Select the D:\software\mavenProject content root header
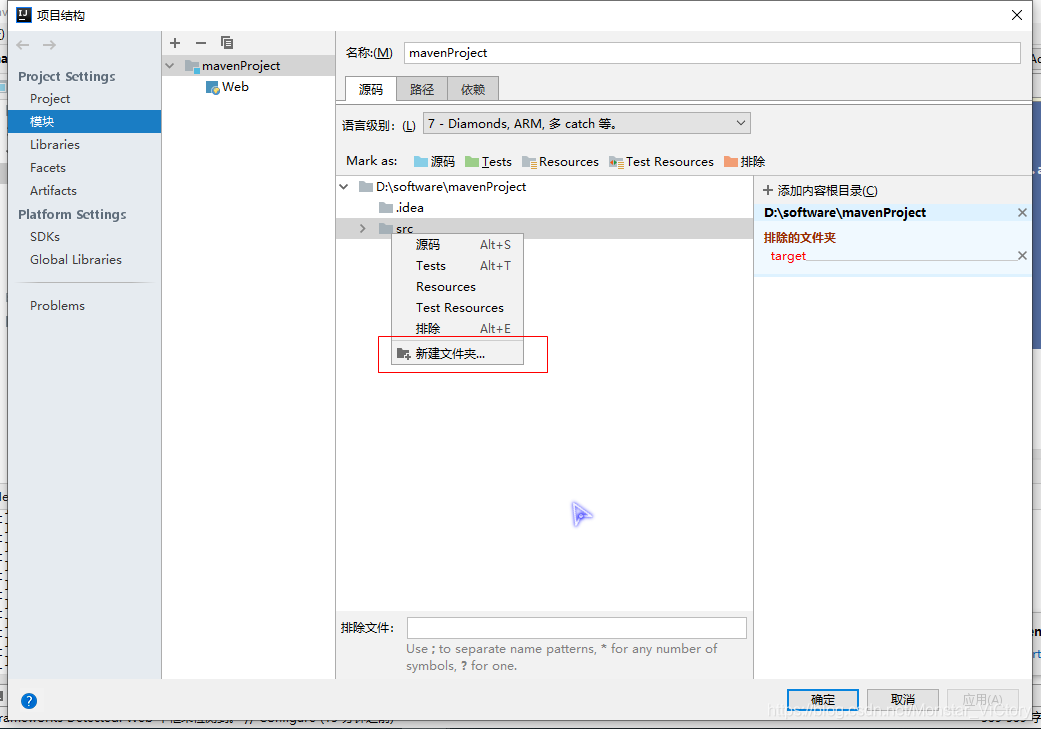This screenshot has height=729, width=1041. coord(844,212)
